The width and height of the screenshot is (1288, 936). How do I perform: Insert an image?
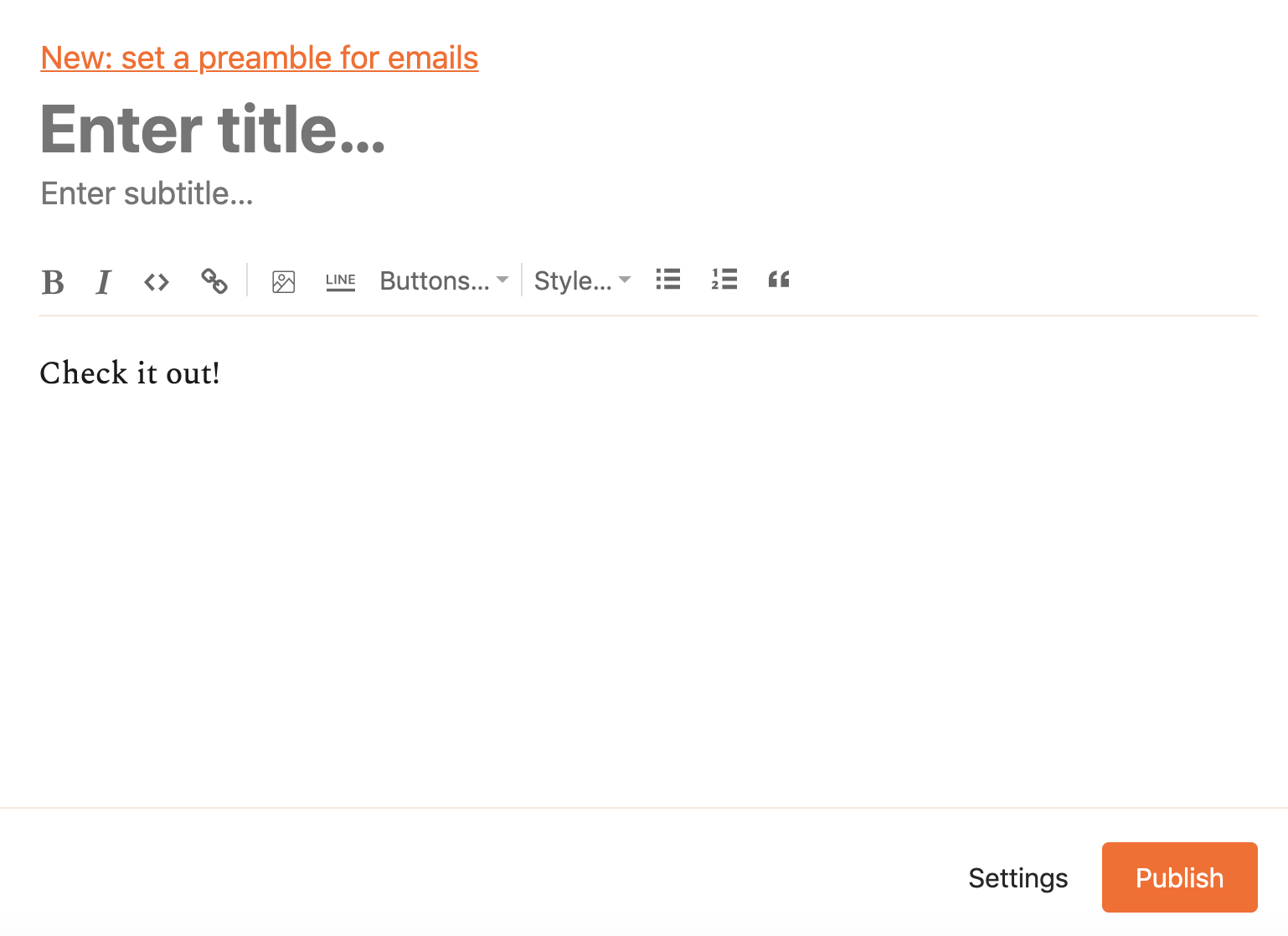[x=283, y=282]
